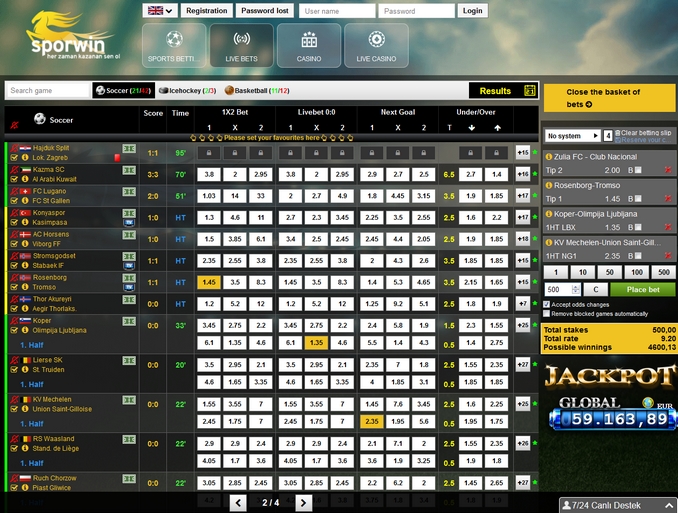Switch to the Soccer tab
Viewport: 678px width, 513px height.
[x=123, y=90]
